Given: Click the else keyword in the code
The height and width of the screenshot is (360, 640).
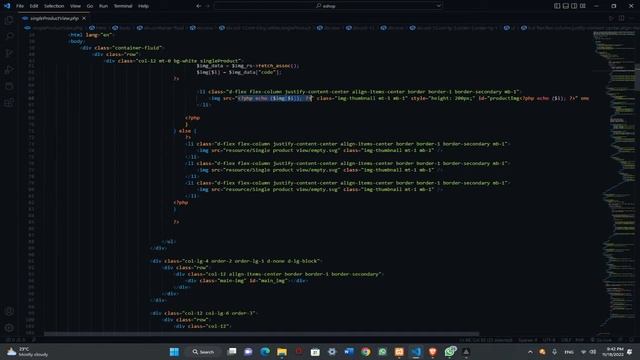Looking at the screenshot, I should [x=185, y=131].
